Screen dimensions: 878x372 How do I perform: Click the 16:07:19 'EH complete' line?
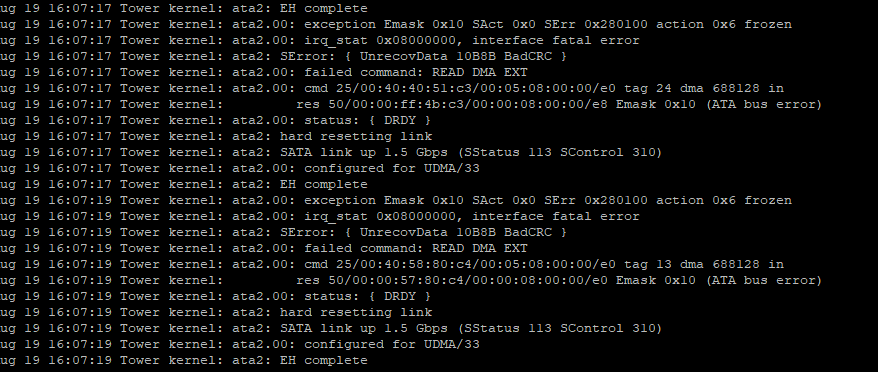click(x=184, y=360)
